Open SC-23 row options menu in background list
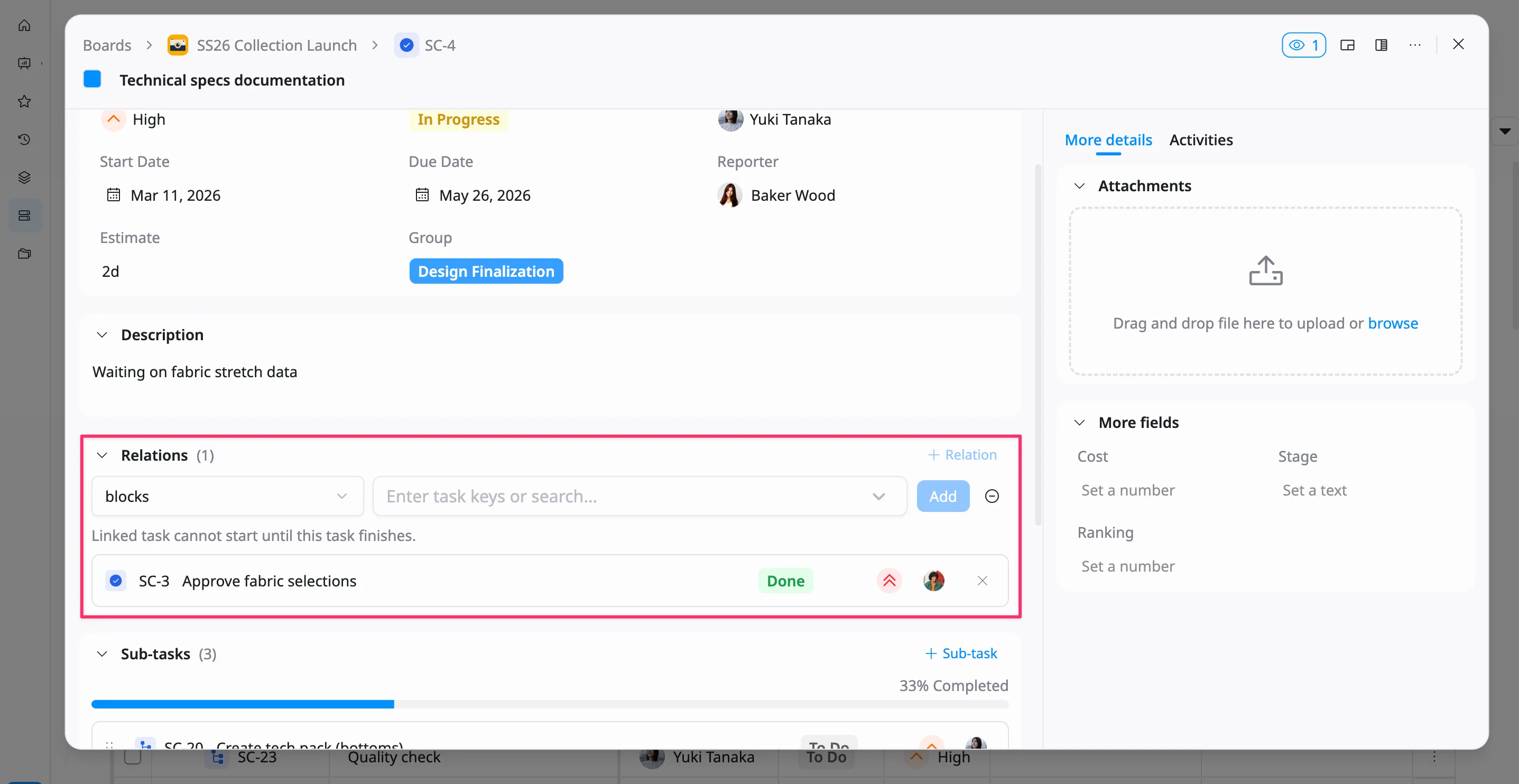The image size is (1519, 784). click(x=1434, y=757)
